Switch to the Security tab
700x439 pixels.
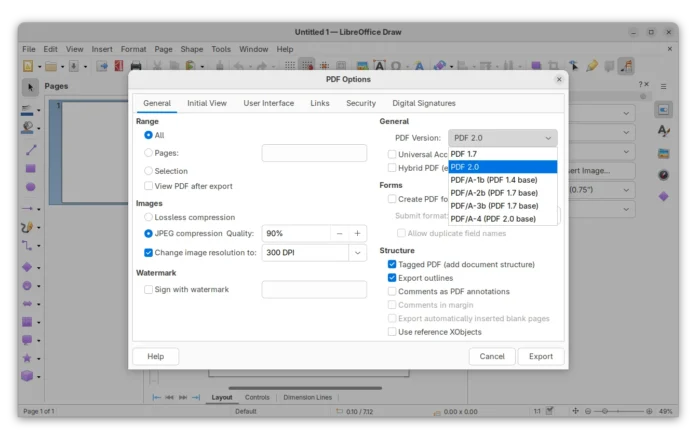[361, 103]
